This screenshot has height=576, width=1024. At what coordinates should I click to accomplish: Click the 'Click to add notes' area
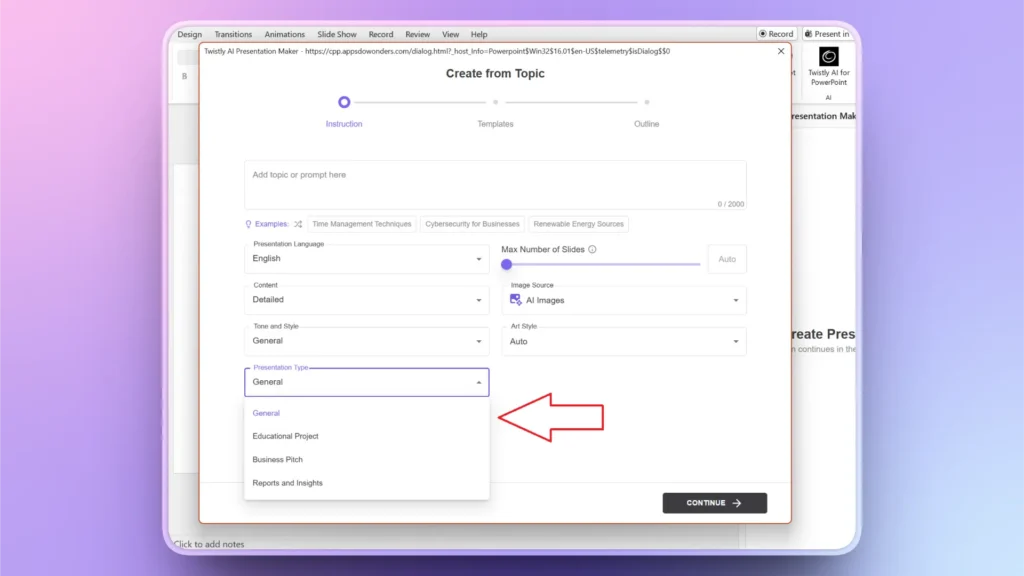click(x=209, y=544)
